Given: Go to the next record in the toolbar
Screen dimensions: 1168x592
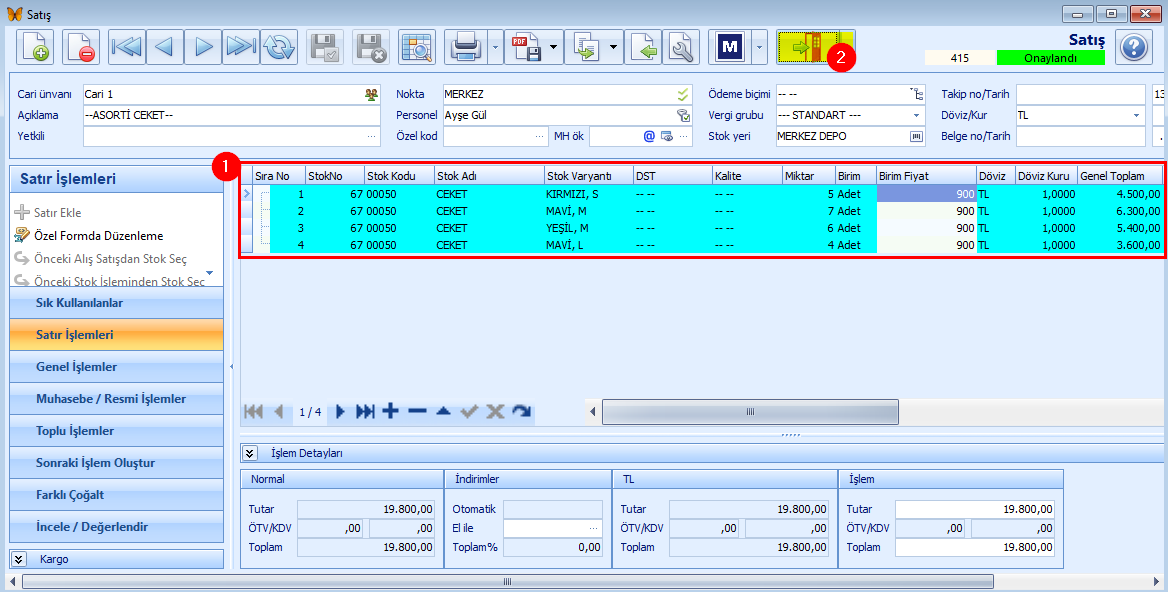Looking at the screenshot, I should click(x=203, y=48).
